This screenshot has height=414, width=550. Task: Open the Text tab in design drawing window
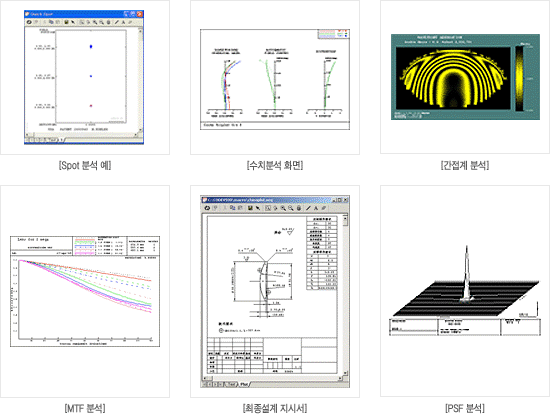point(232,384)
